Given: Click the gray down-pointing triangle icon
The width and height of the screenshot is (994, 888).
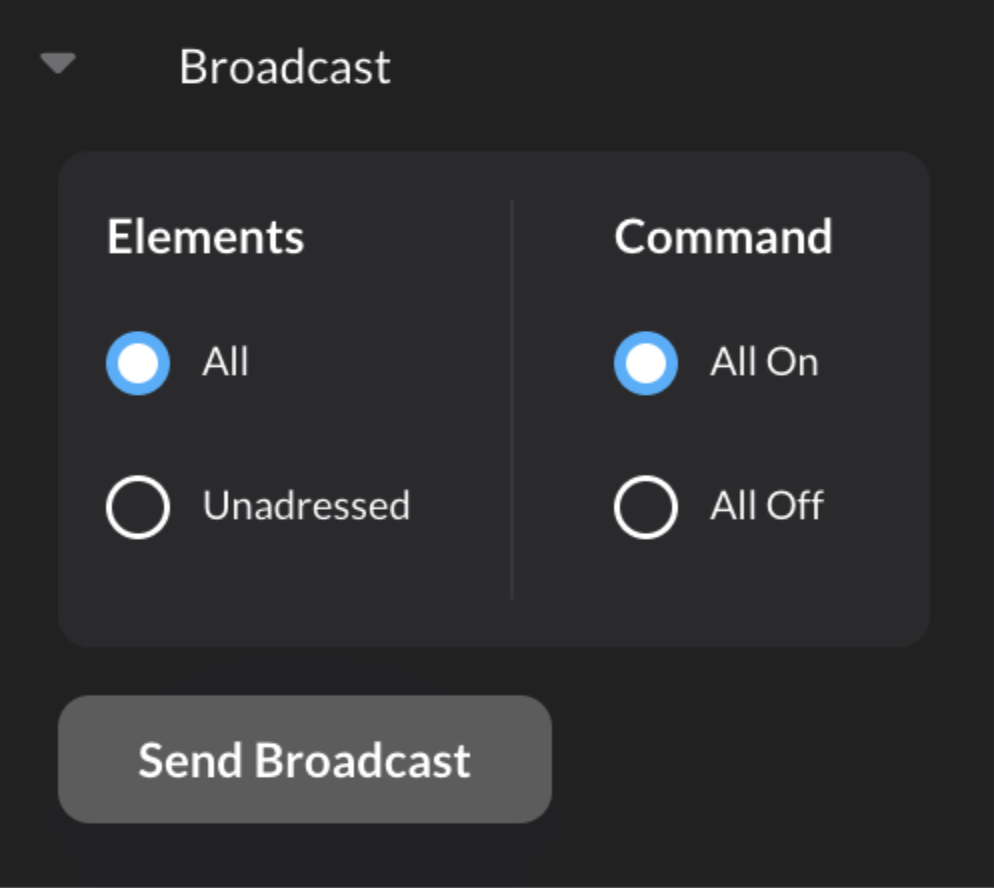Looking at the screenshot, I should click(58, 64).
